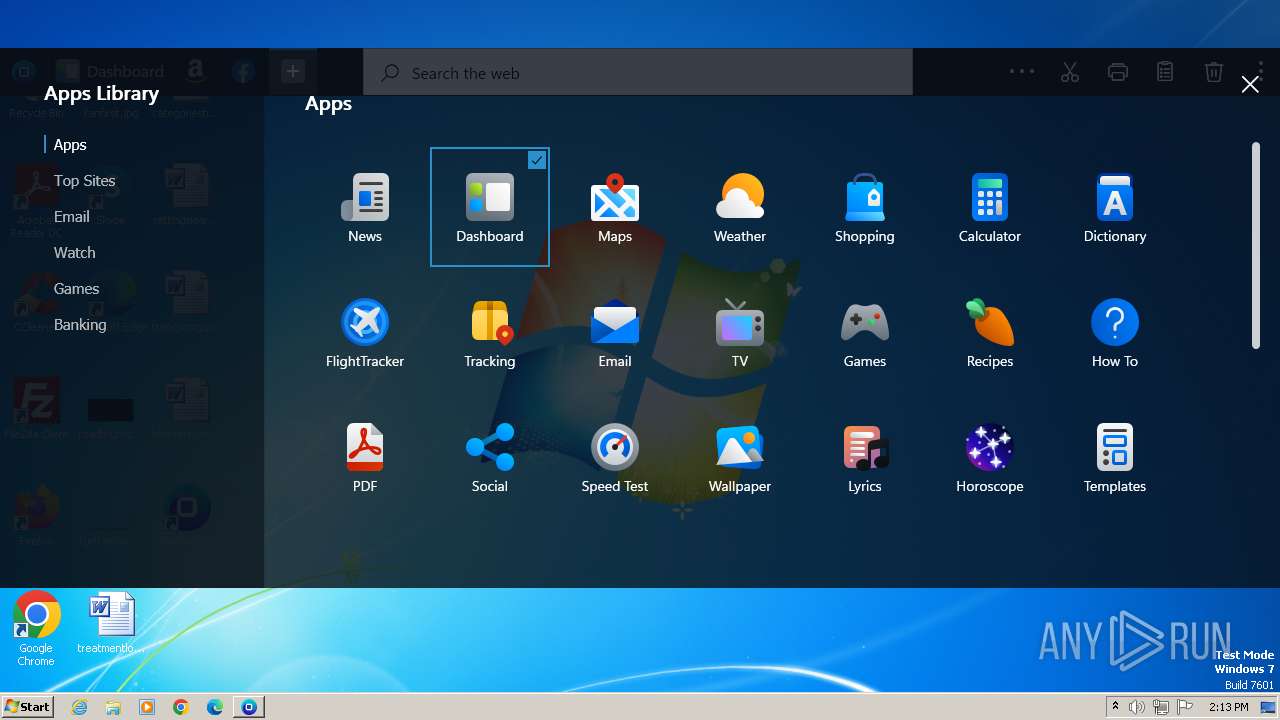Open the Social app
1280x720 pixels.
click(490, 457)
